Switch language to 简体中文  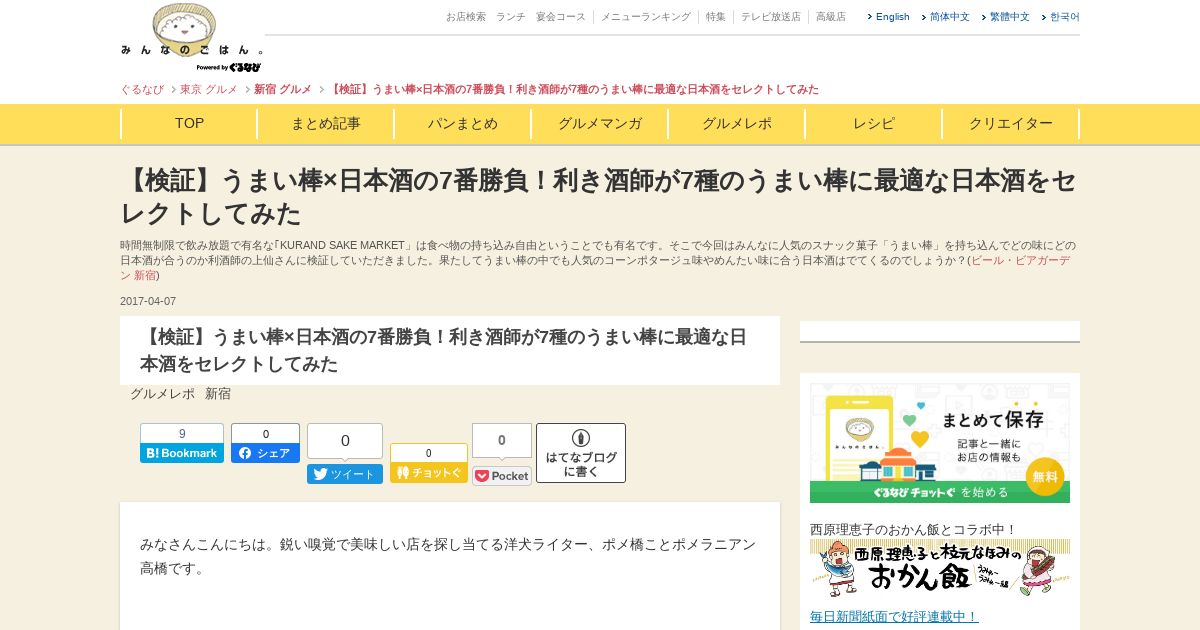click(x=949, y=17)
